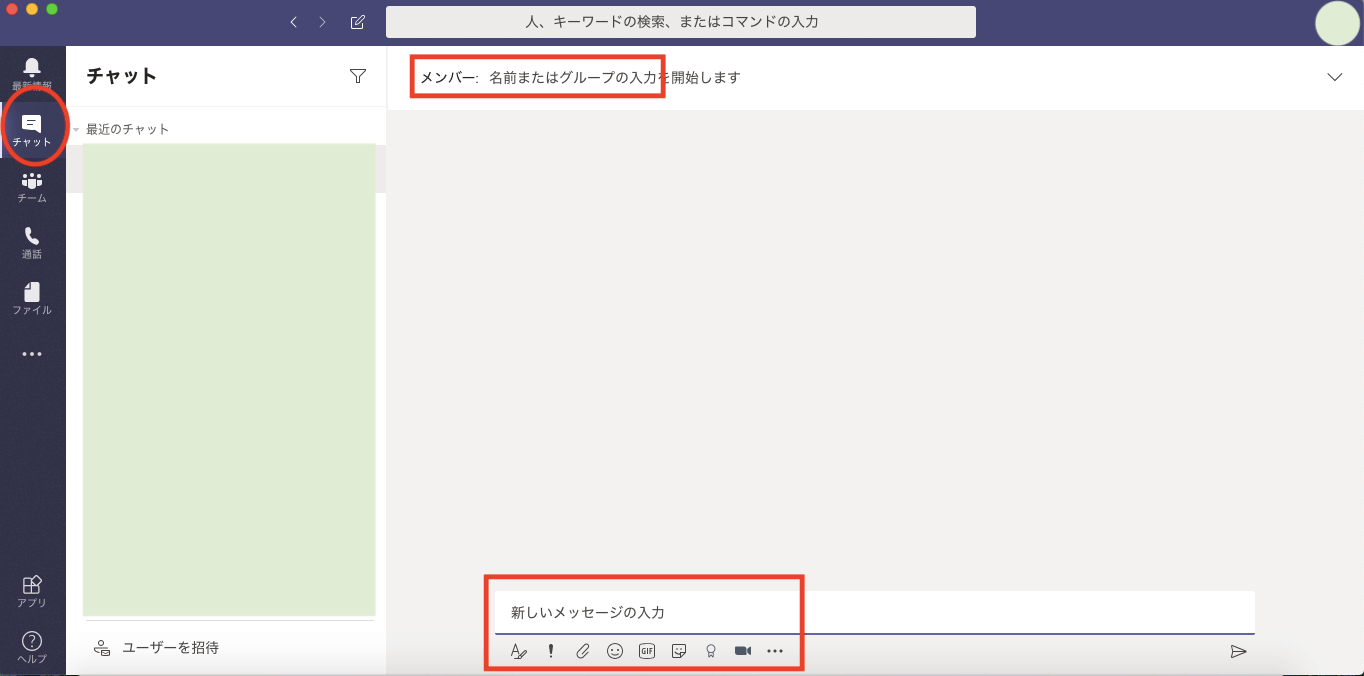Open the emoji picker

coord(615,651)
